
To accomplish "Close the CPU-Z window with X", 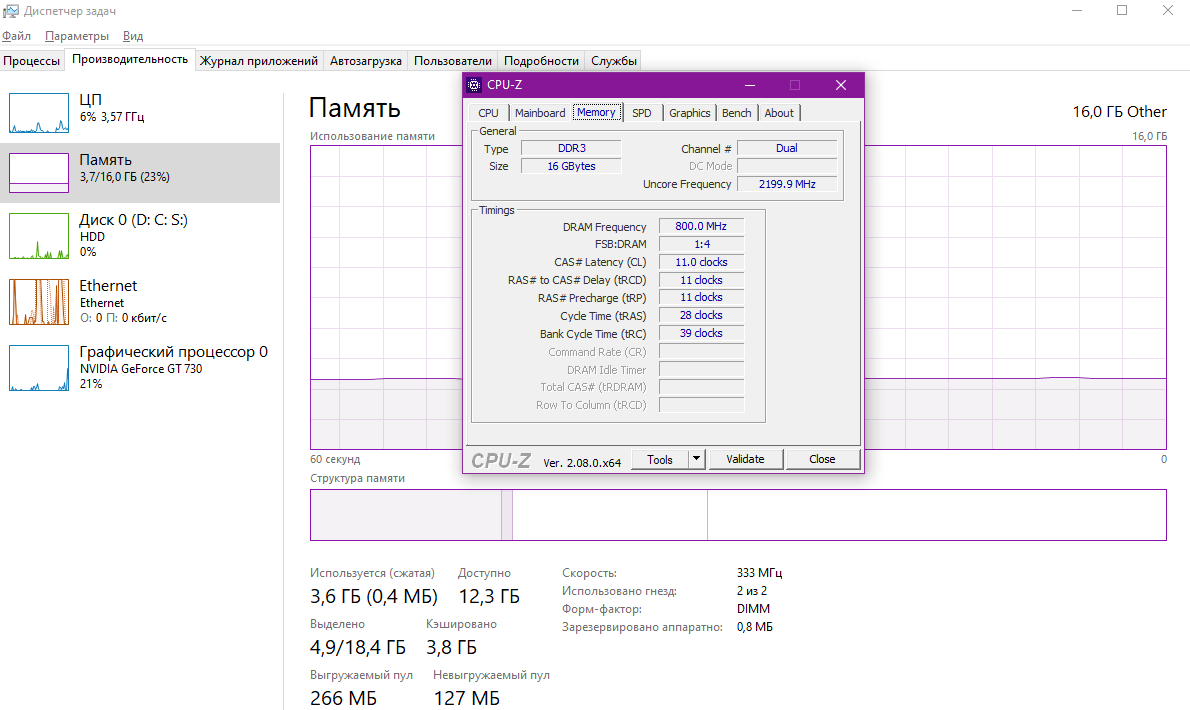I will (x=841, y=85).
